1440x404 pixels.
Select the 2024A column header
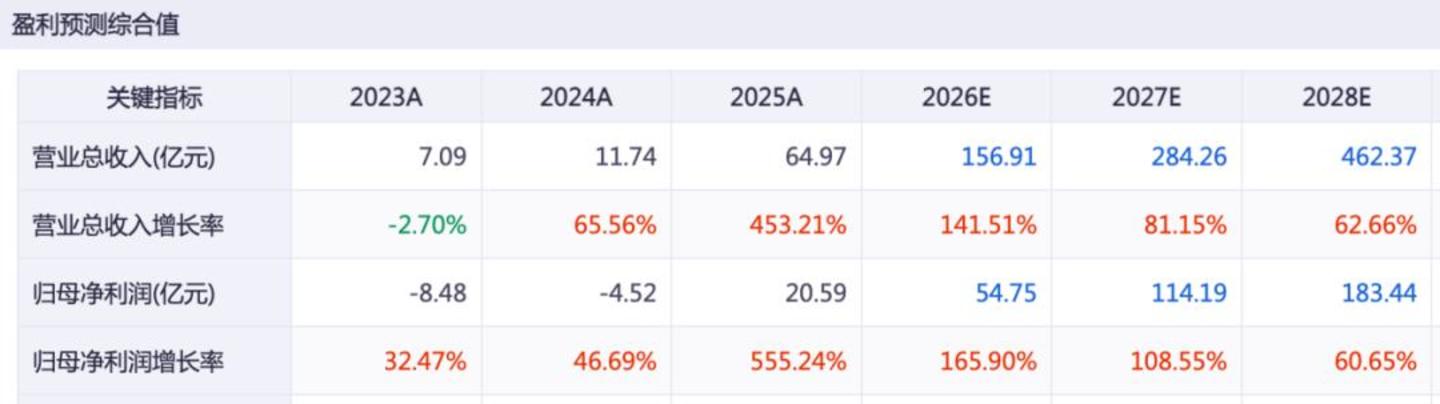pyautogui.click(x=576, y=98)
